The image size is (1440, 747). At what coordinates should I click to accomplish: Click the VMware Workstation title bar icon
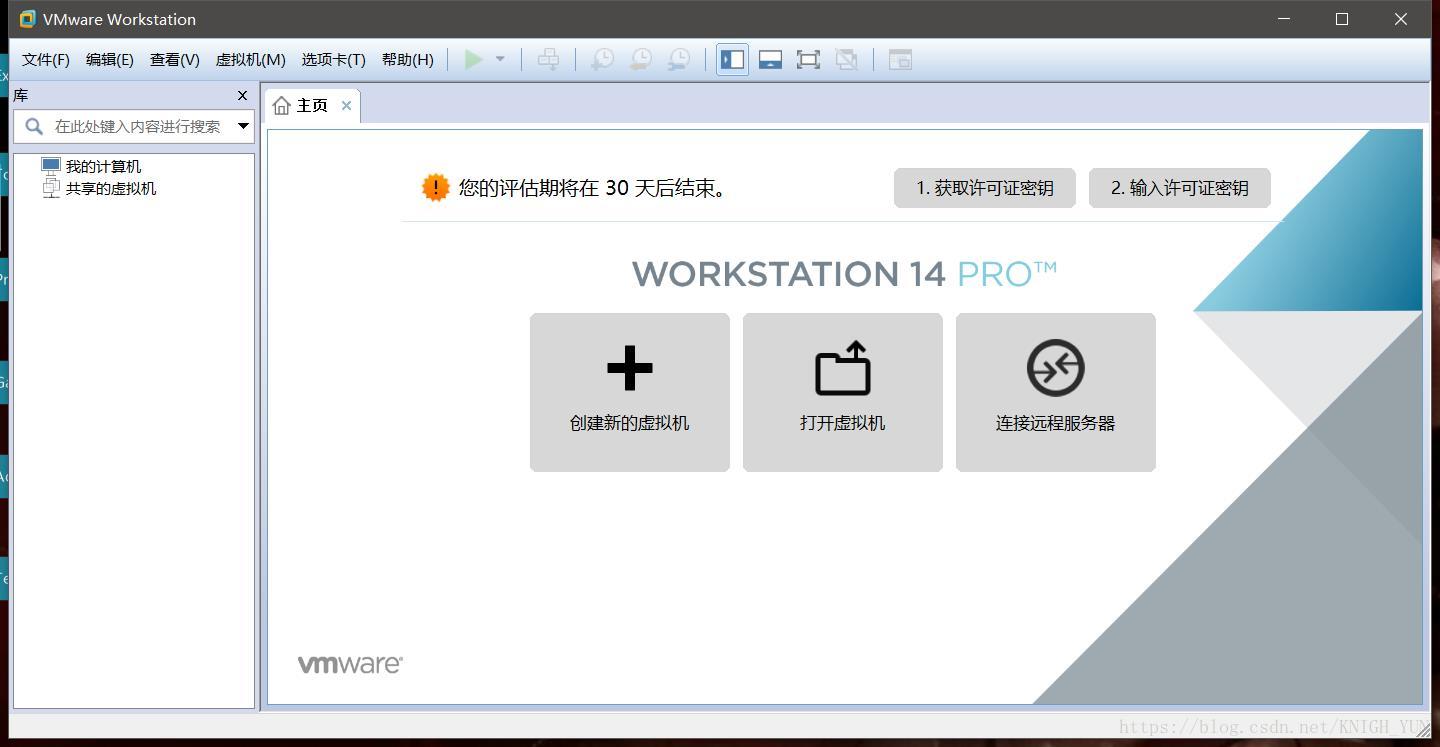(27, 19)
